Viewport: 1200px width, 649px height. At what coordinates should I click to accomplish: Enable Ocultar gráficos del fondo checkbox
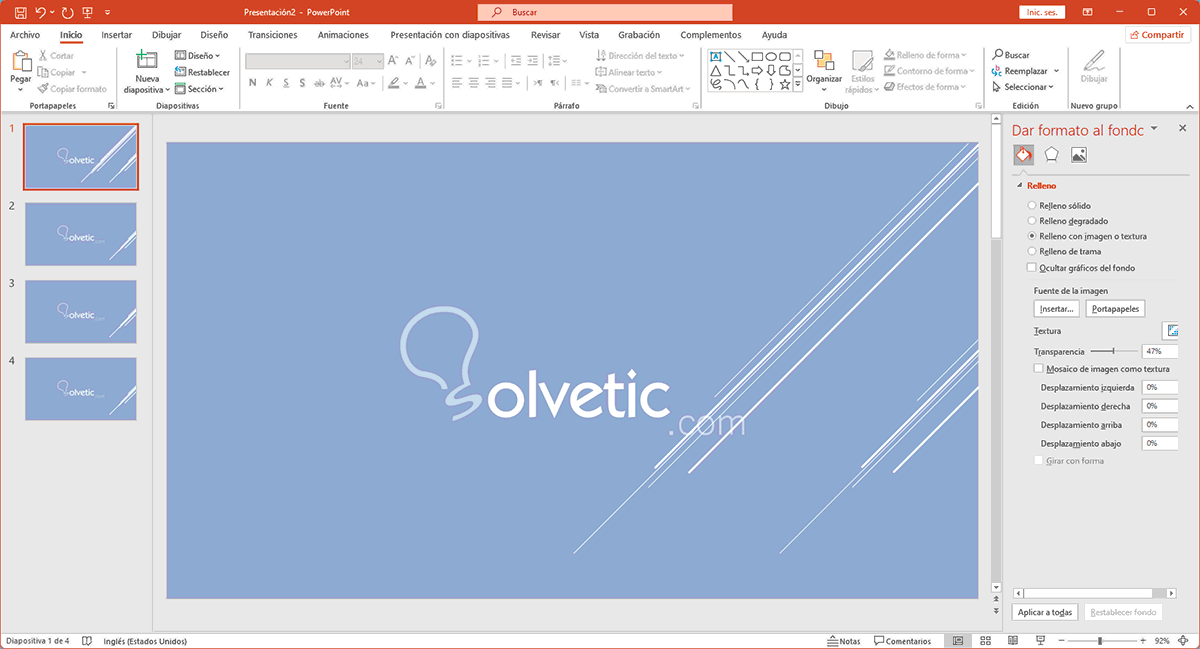click(1032, 268)
